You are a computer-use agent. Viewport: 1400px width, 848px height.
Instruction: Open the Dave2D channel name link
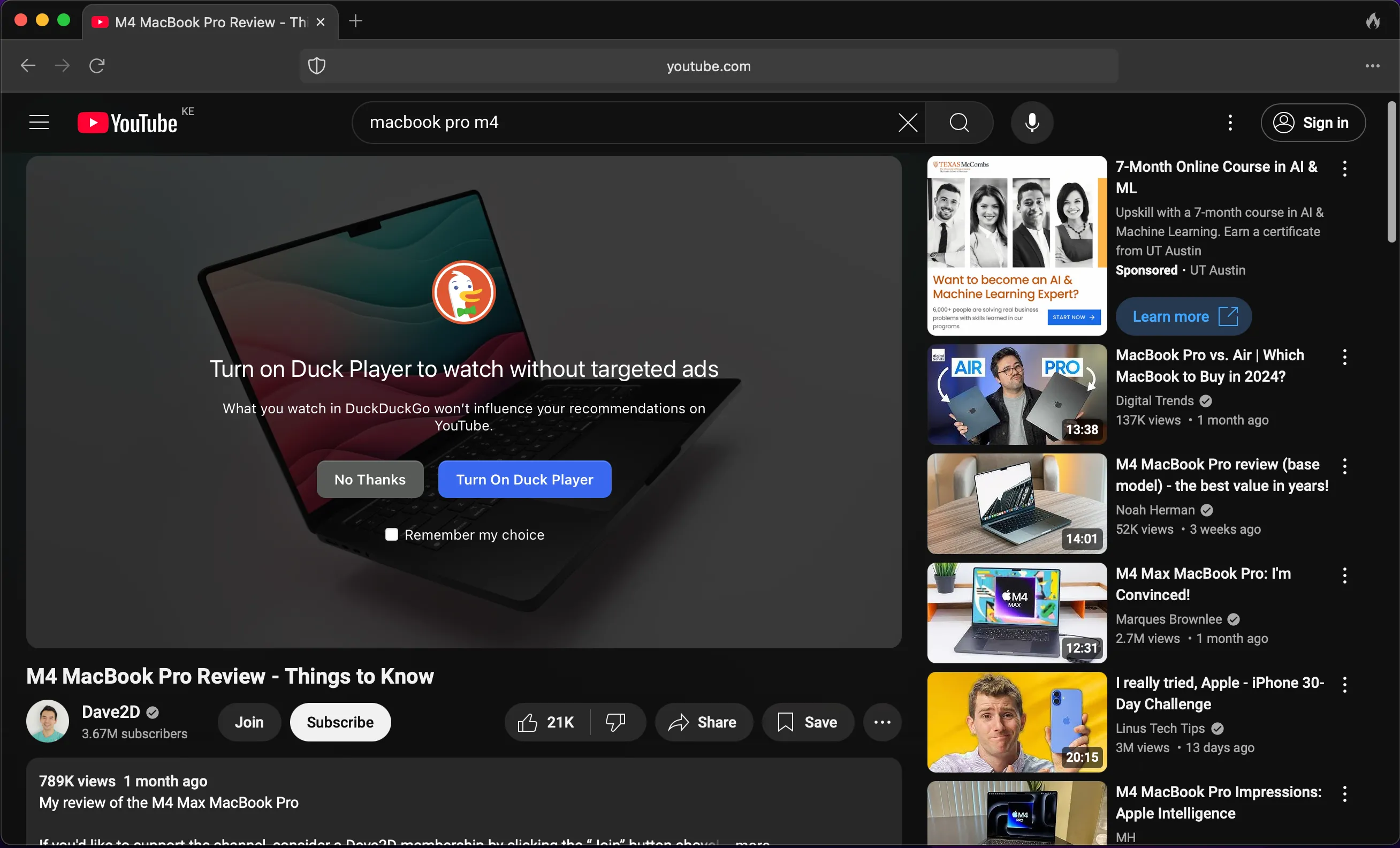pos(111,711)
